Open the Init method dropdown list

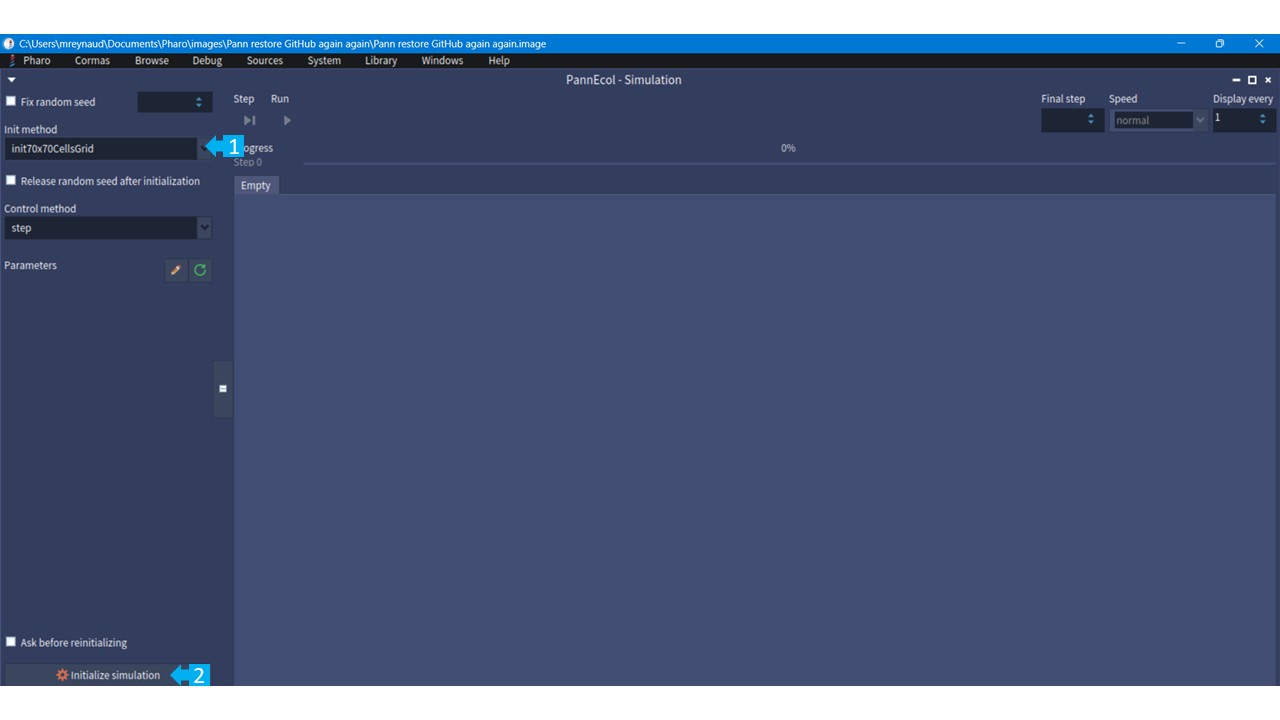point(204,148)
